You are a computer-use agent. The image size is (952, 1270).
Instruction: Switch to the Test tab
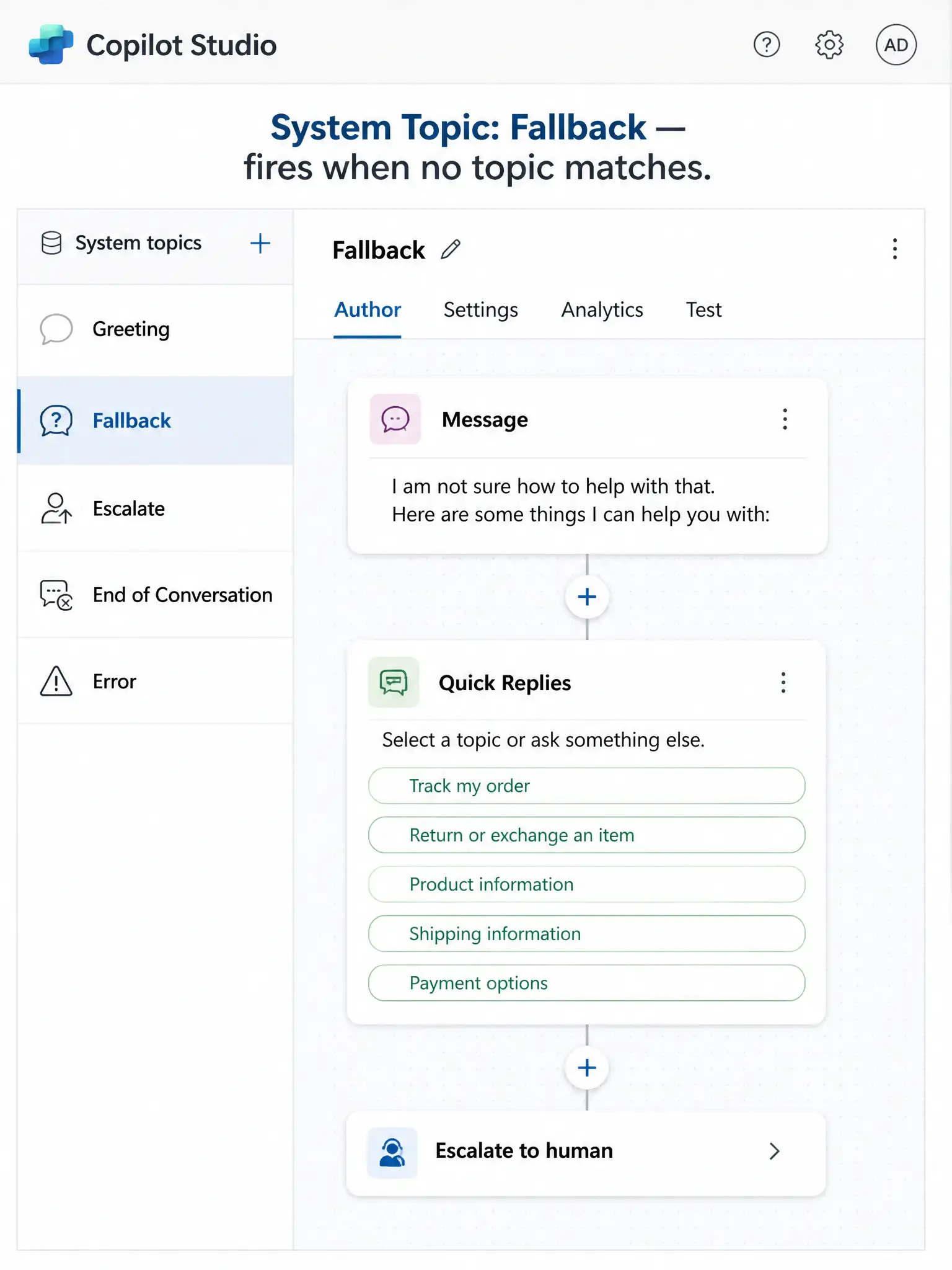(x=704, y=309)
